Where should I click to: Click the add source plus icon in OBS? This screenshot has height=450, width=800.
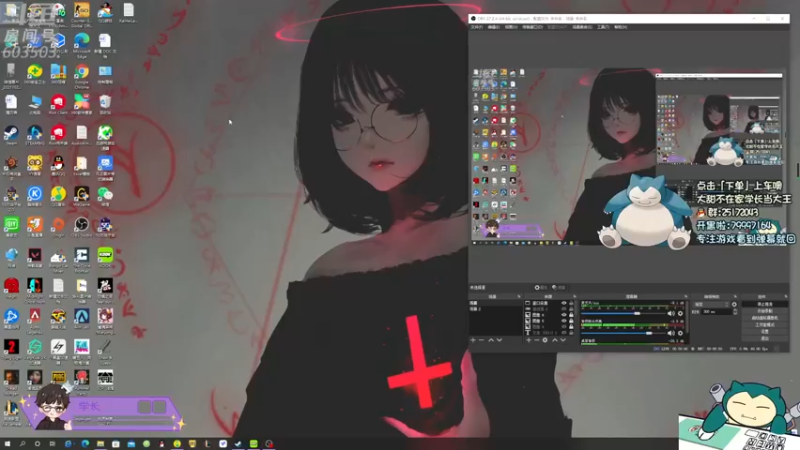pyautogui.click(x=529, y=340)
